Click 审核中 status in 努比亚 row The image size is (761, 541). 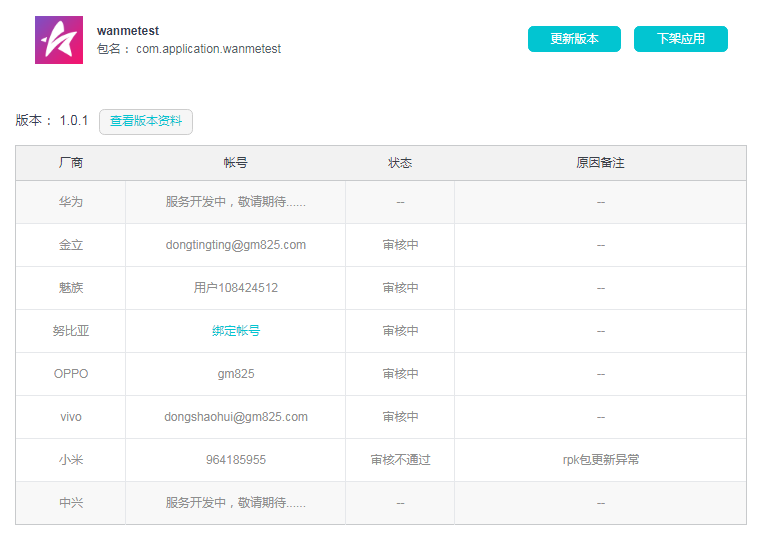pyautogui.click(x=400, y=331)
